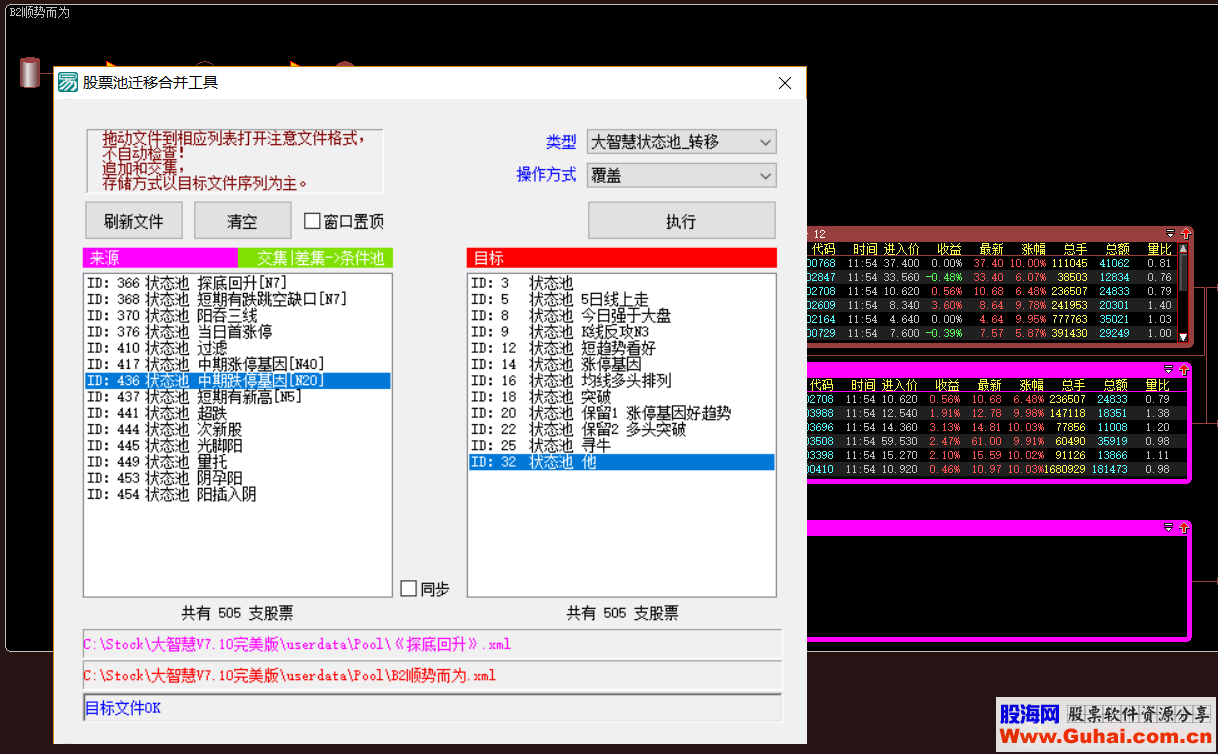Click the 执行 button
The image size is (1218, 754).
[681, 221]
